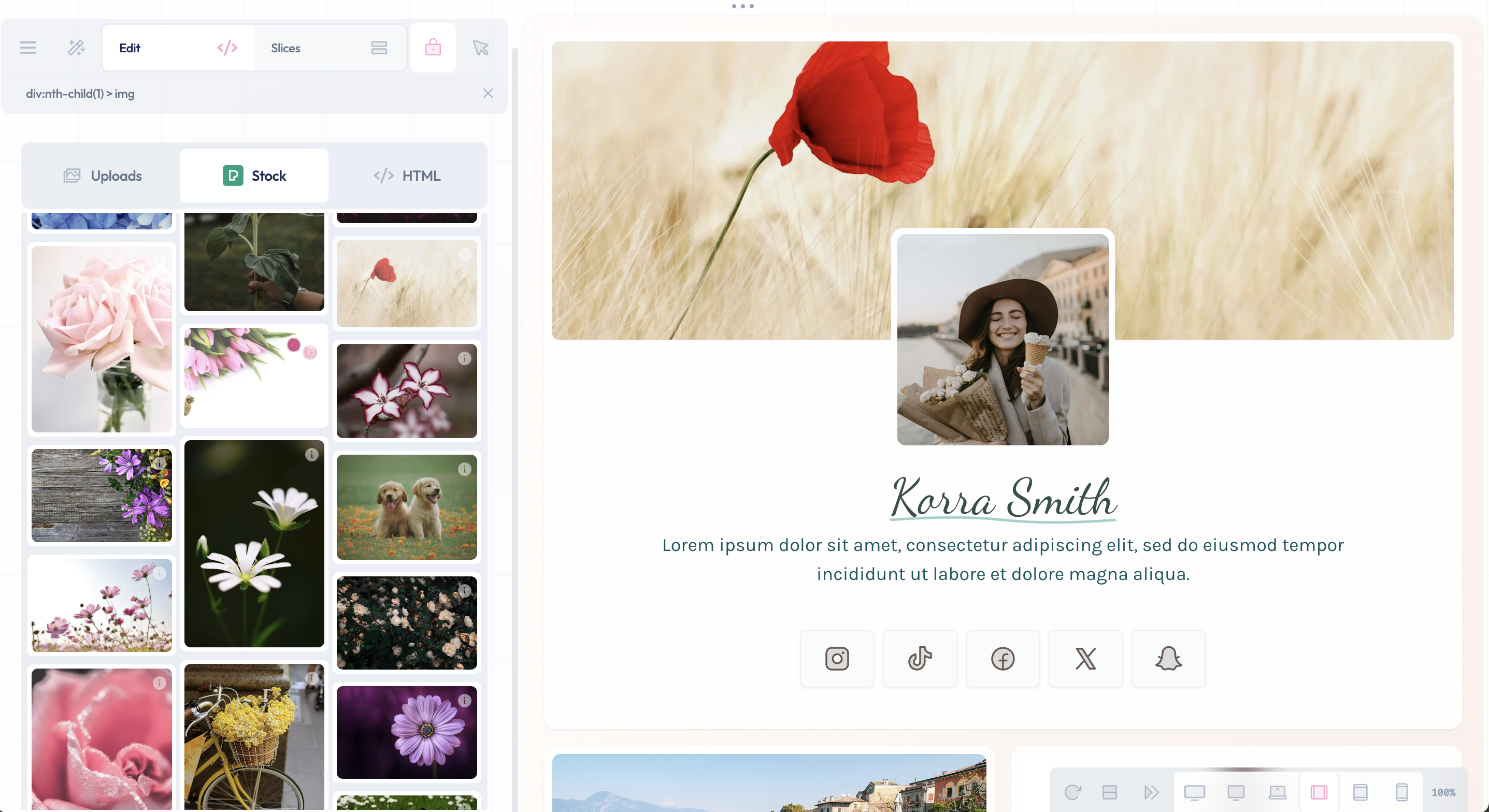Switch to the HTML tab
Screen dimensions: 1489x812
tap(407, 176)
